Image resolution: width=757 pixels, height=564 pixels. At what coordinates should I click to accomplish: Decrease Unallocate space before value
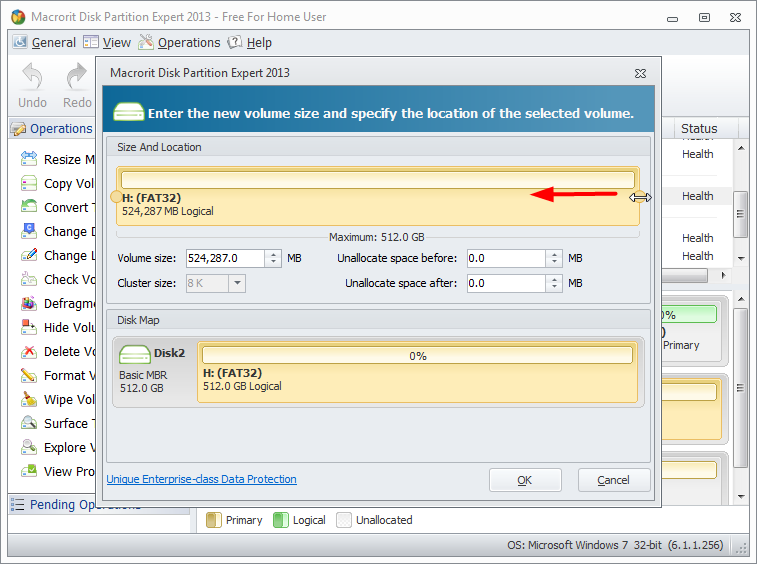[554, 263]
